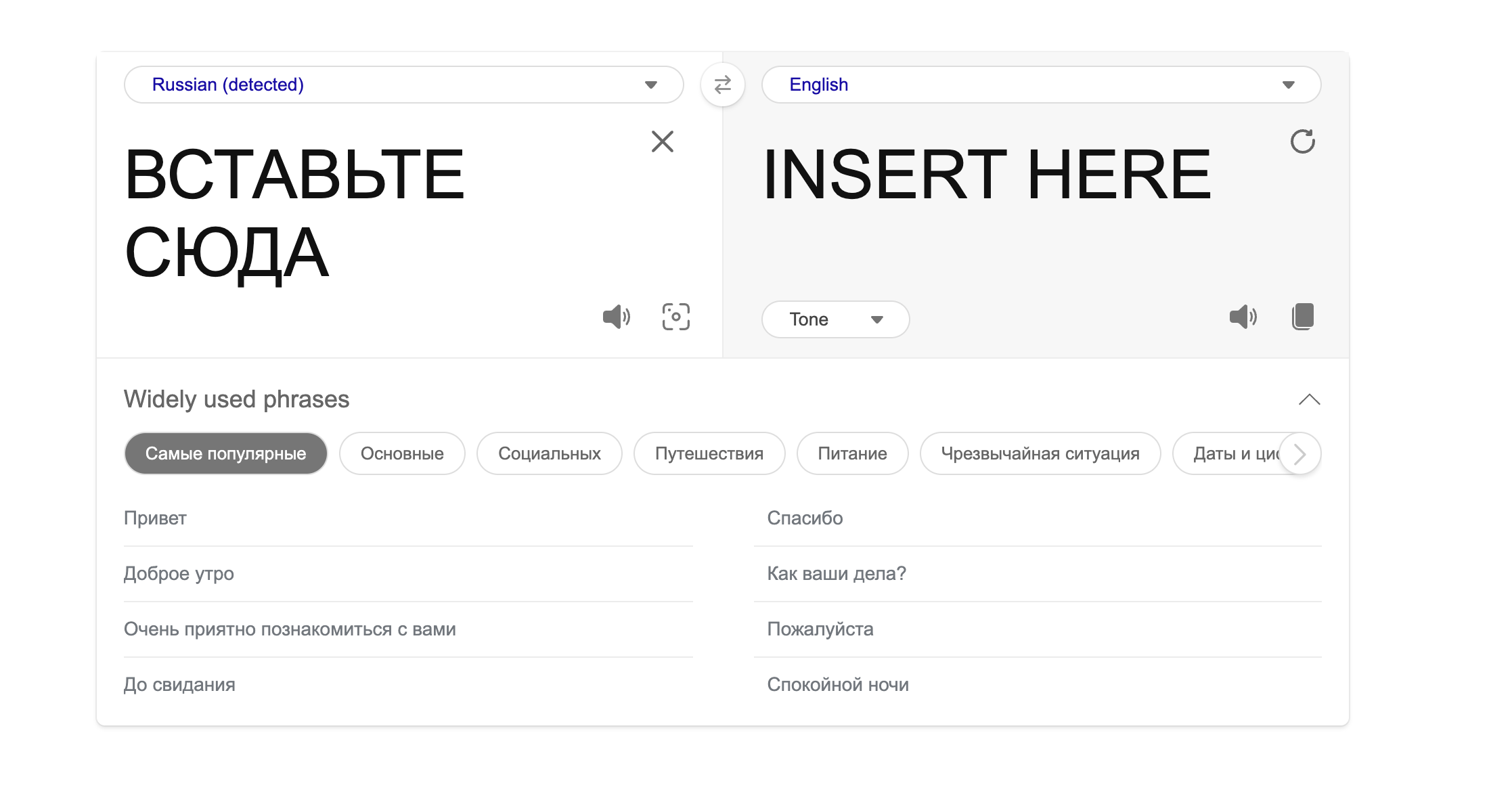Click the retranslate refresh icon
This screenshot has width=1512, height=785.
coord(1302,141)
